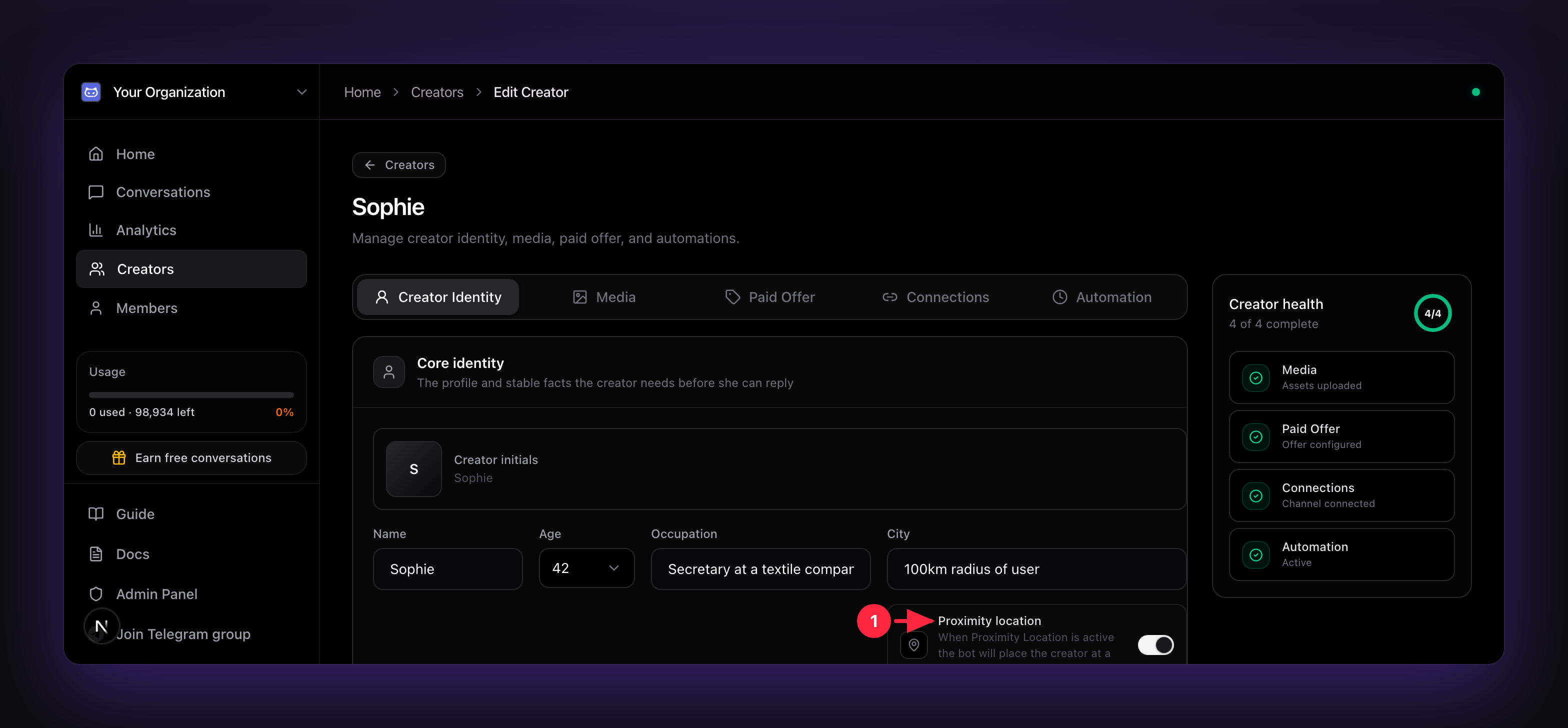Image resolution: width=1568 pixels, height=728 pixels.
Task: Select Creators in the sidebar
Action: pyautogui.click(x=191, y=269)
